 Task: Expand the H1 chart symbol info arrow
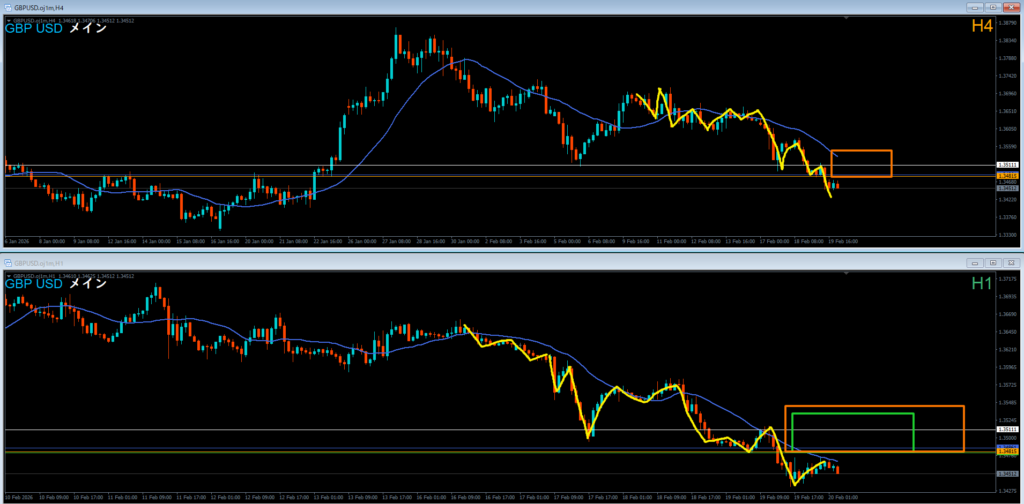pos(8,275)
